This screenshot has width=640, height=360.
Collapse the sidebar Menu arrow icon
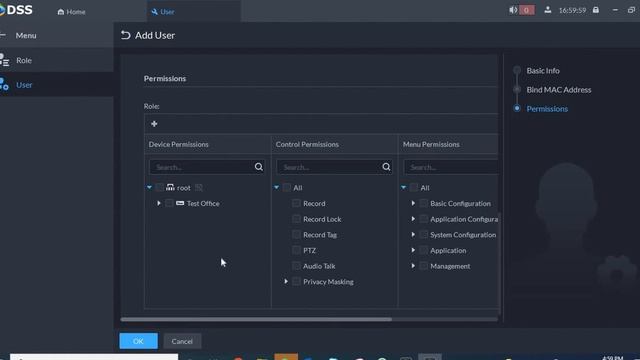click(3, 35)
